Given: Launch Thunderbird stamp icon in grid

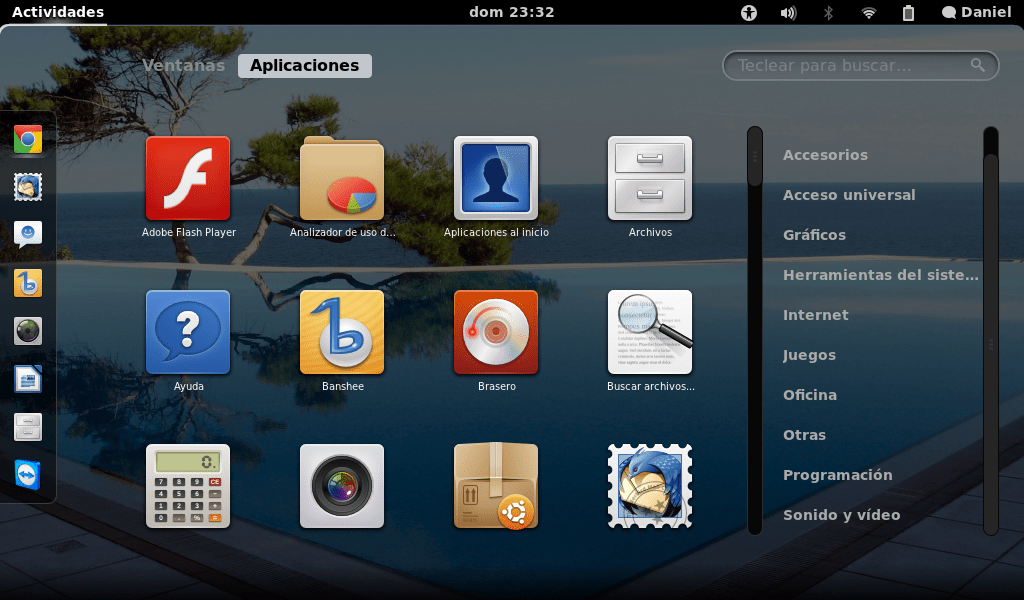Looking at the screenshot, I should click(x=650, y=486).
